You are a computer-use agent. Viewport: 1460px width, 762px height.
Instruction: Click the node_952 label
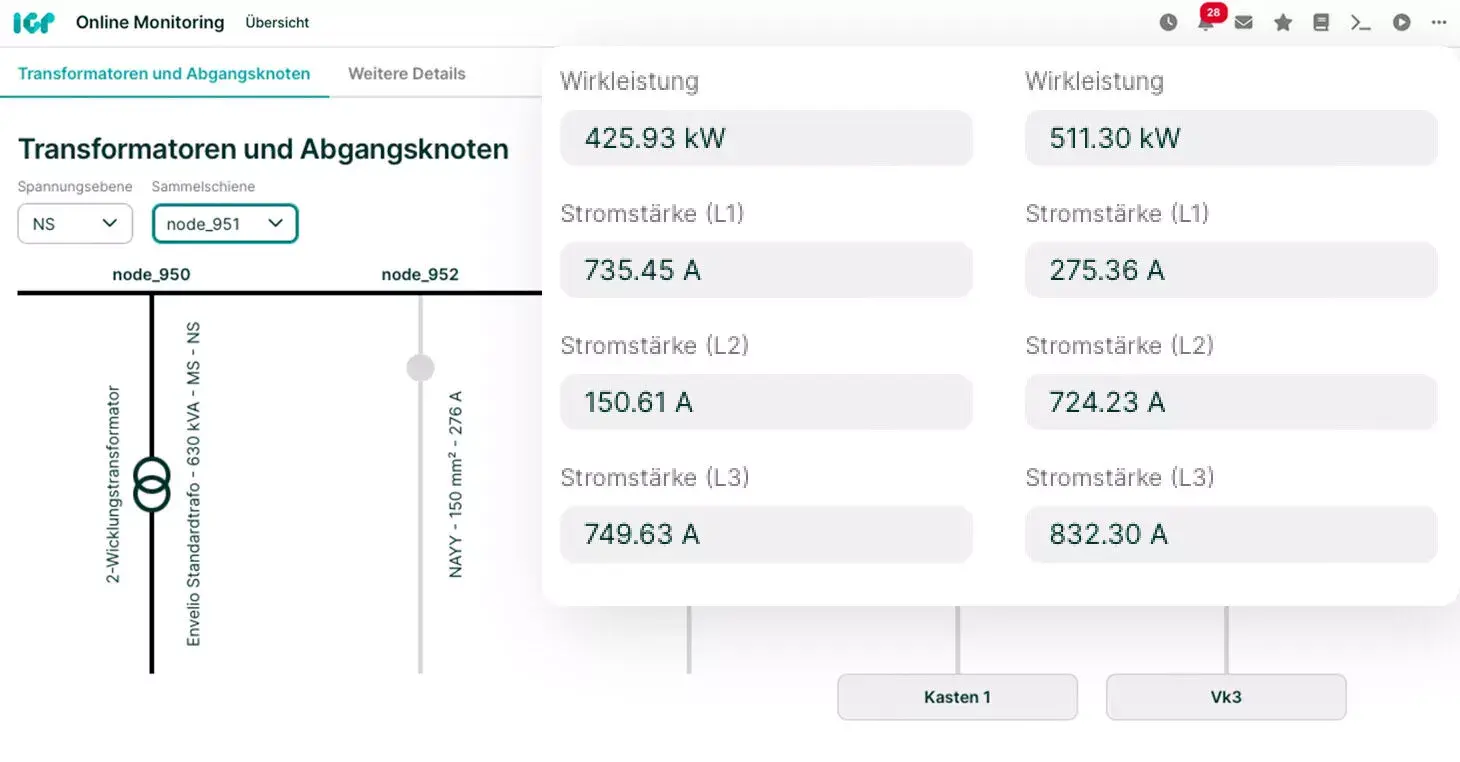[x=420, y=274]
